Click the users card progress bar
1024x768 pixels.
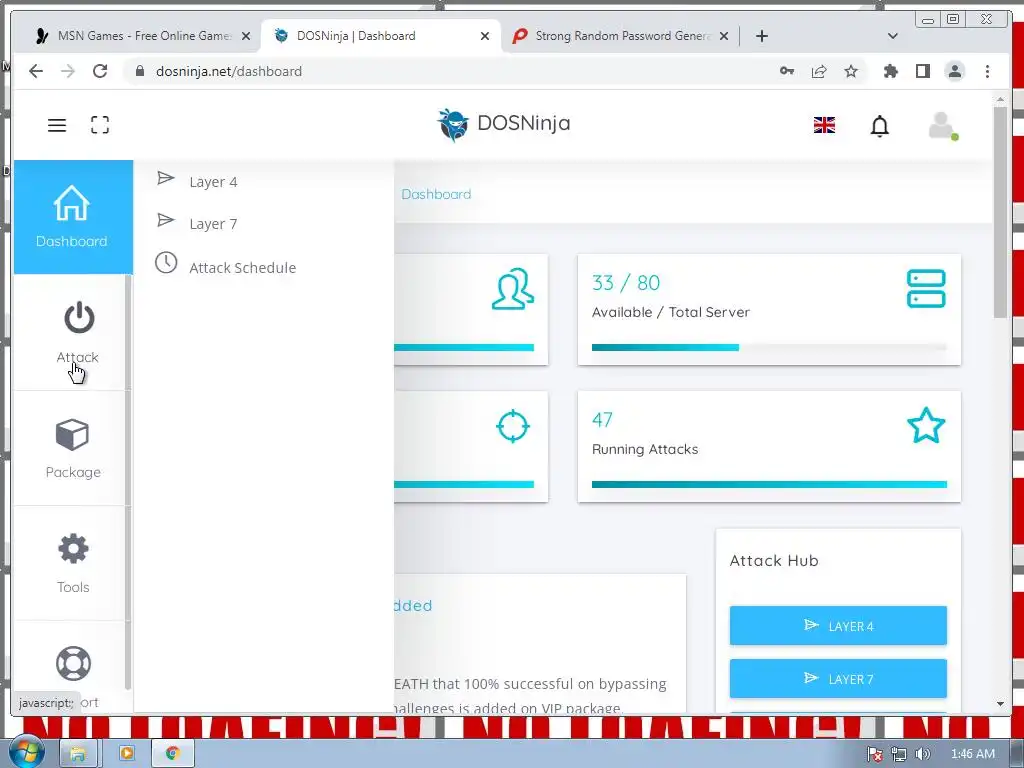464,347
